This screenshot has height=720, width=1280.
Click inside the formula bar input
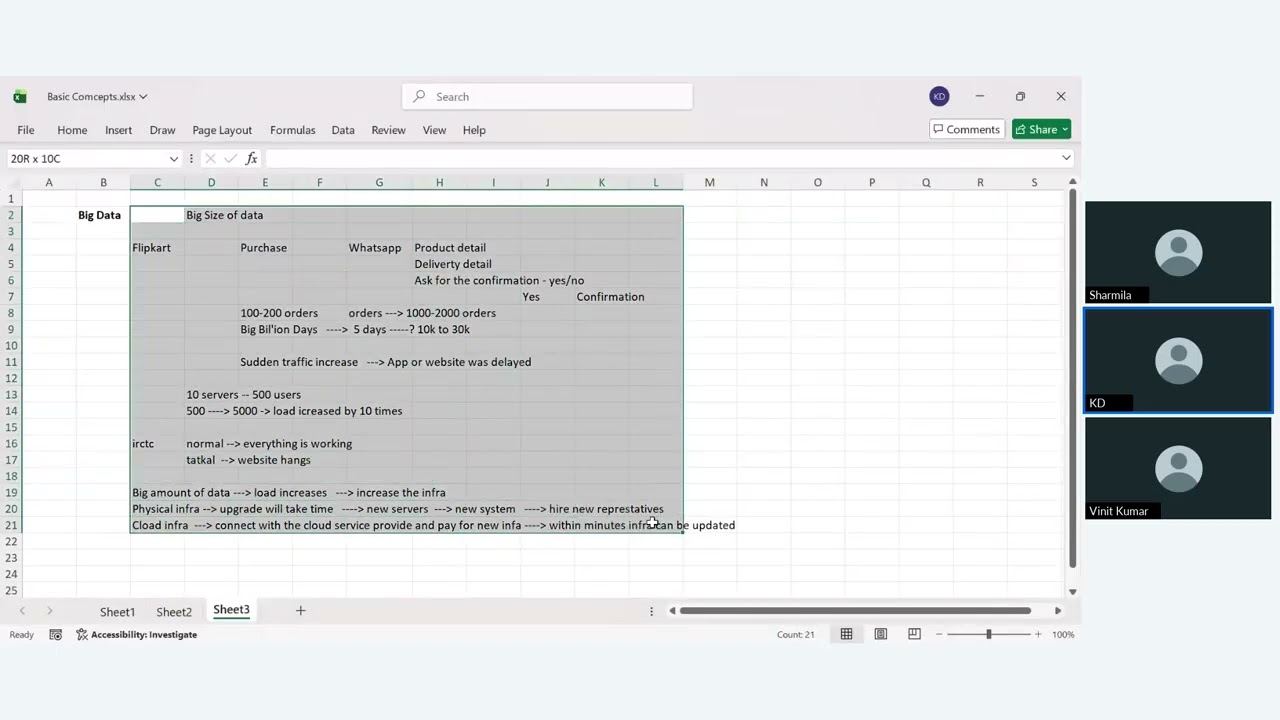[x=660, y=159]
